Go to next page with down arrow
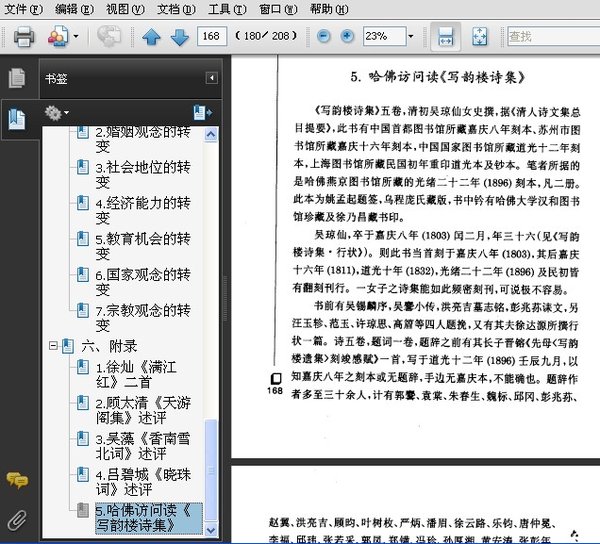The height and width of the screenshot is (544, 600). (179, 37)
